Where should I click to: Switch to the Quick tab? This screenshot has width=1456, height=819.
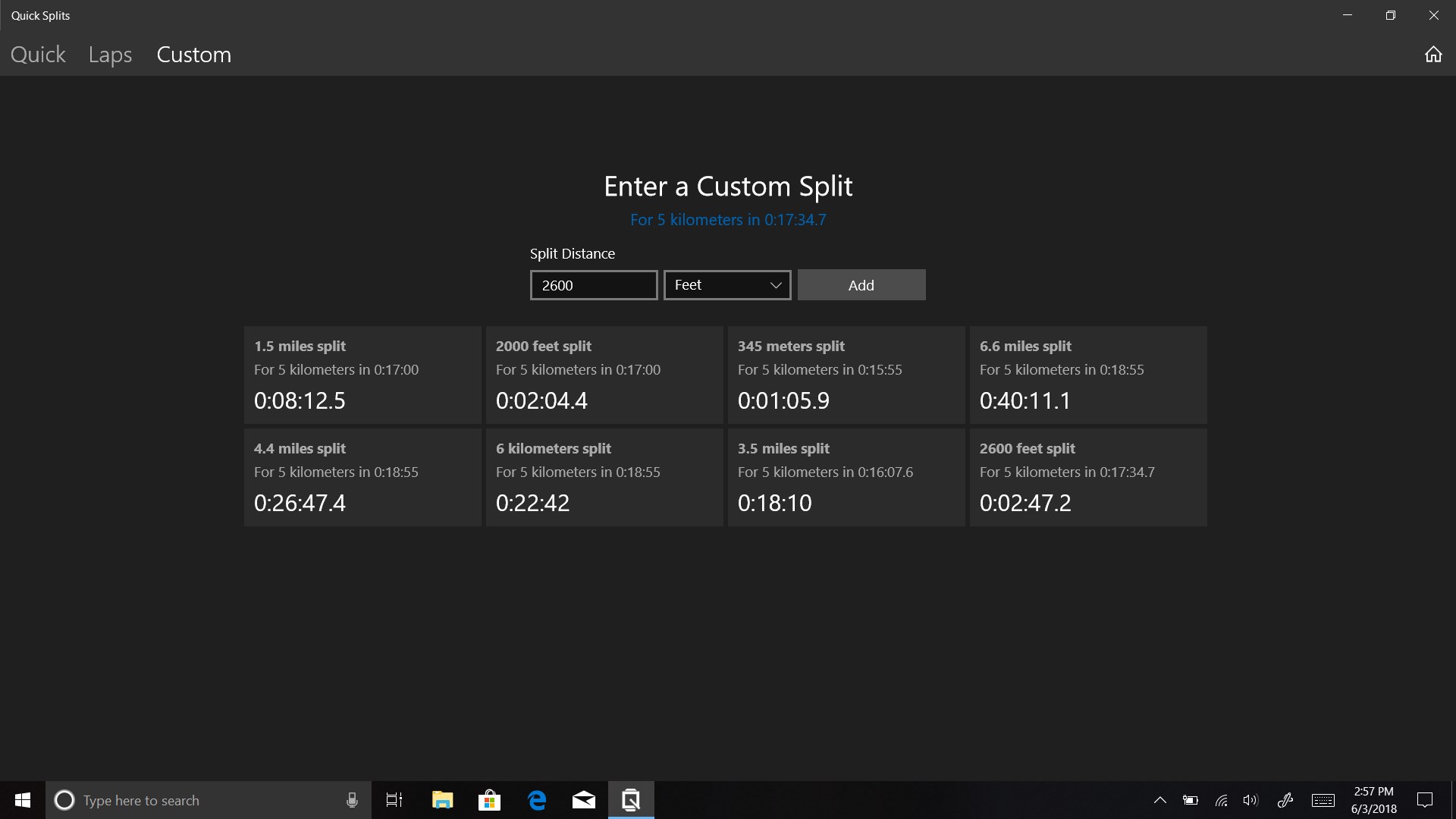click(x=38, y=55)
